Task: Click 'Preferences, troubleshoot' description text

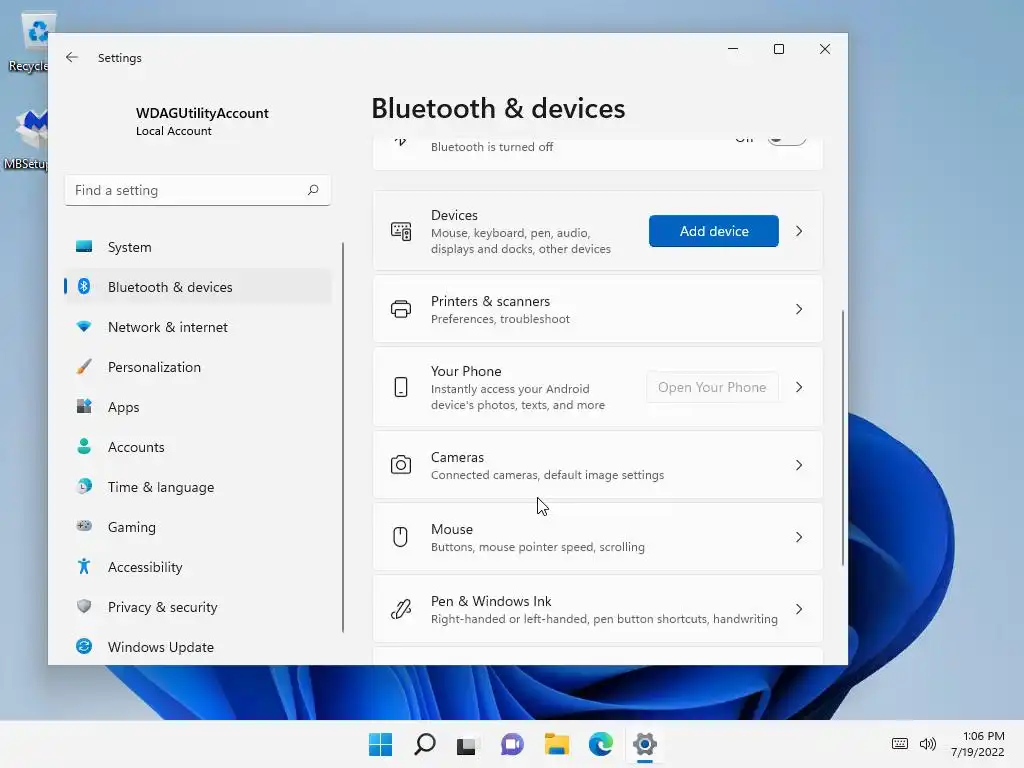Action: click(x=500, y=319)
